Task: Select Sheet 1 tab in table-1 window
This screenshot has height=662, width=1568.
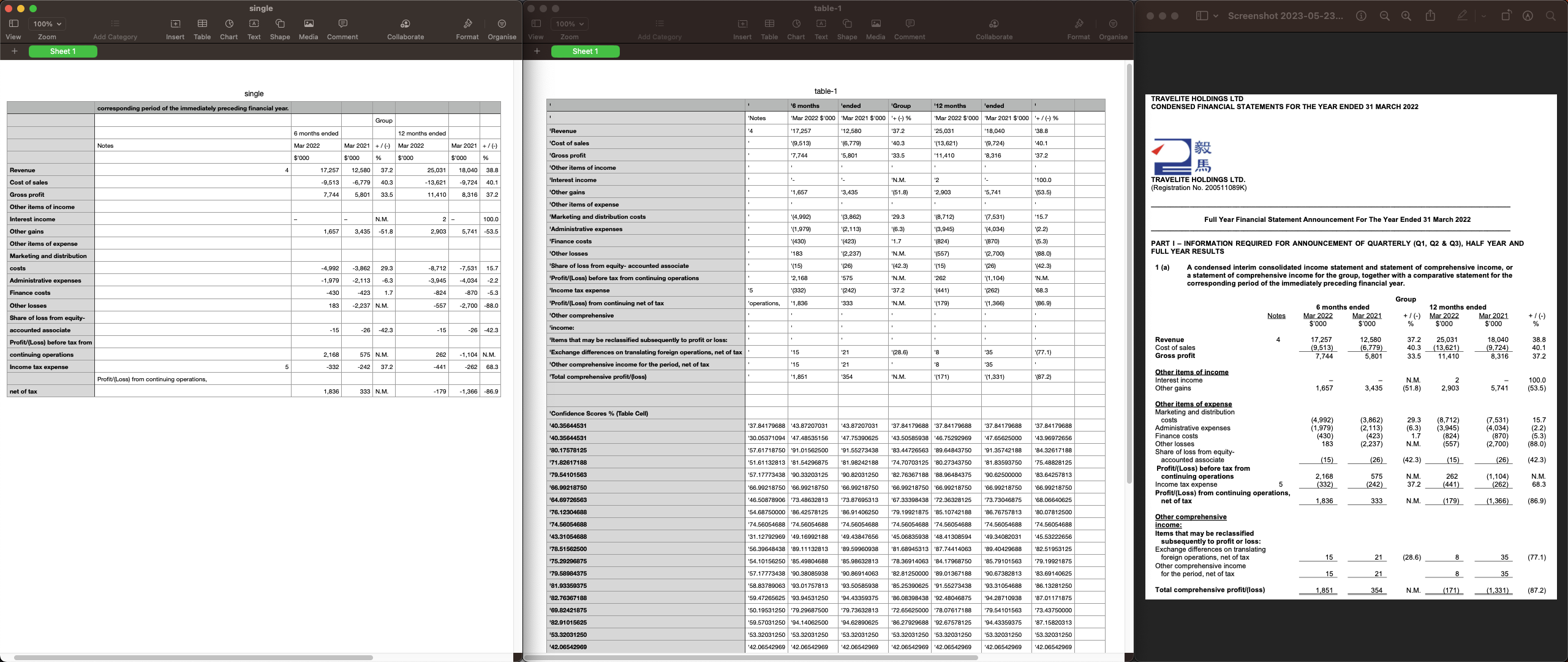Action: pyautogui.click(x=585, y=51)
